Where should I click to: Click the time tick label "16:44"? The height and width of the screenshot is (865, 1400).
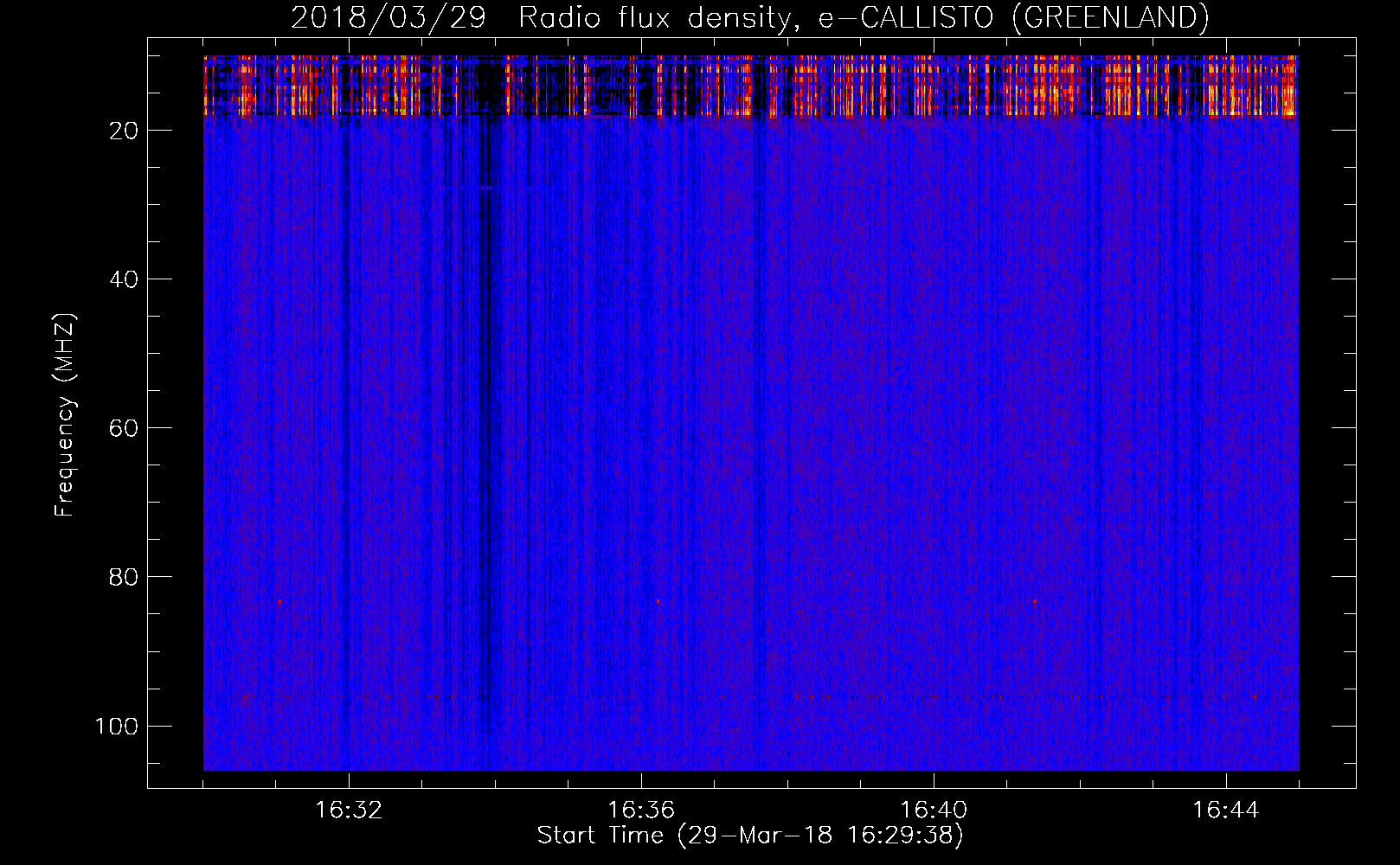tap(1226, 811)
